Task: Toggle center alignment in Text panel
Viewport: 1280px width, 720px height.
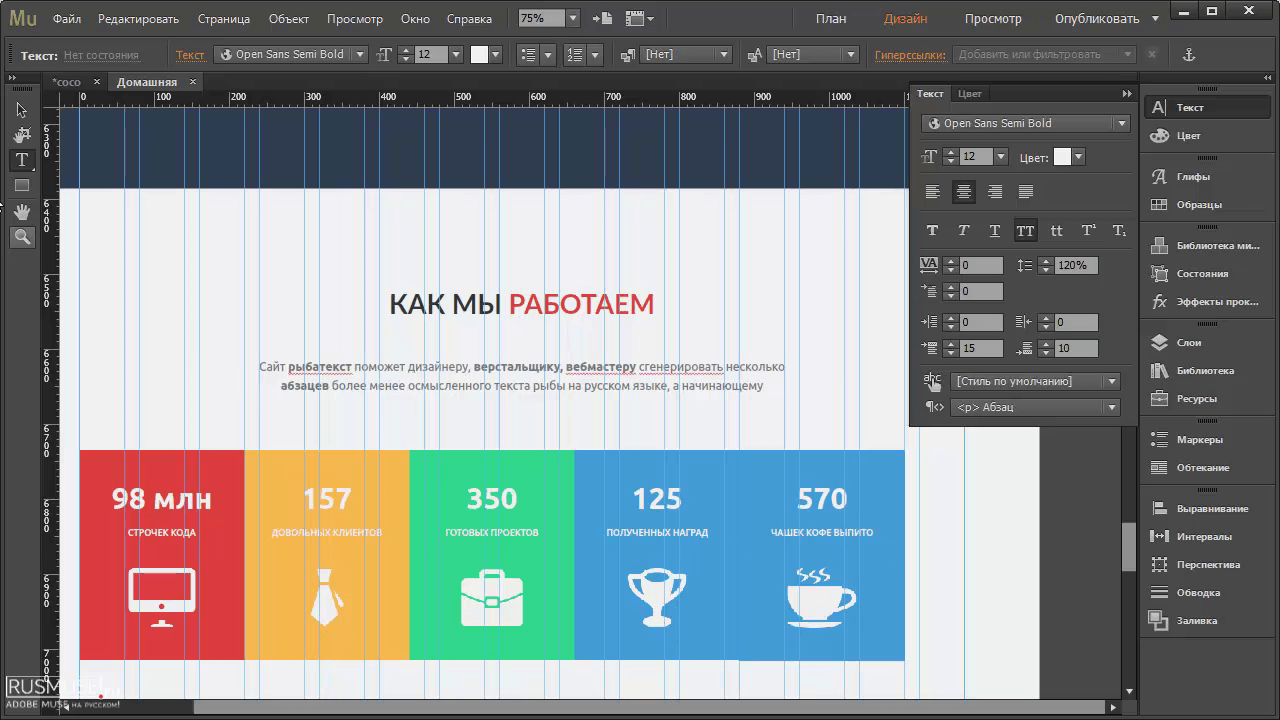Action: [964, 192]
